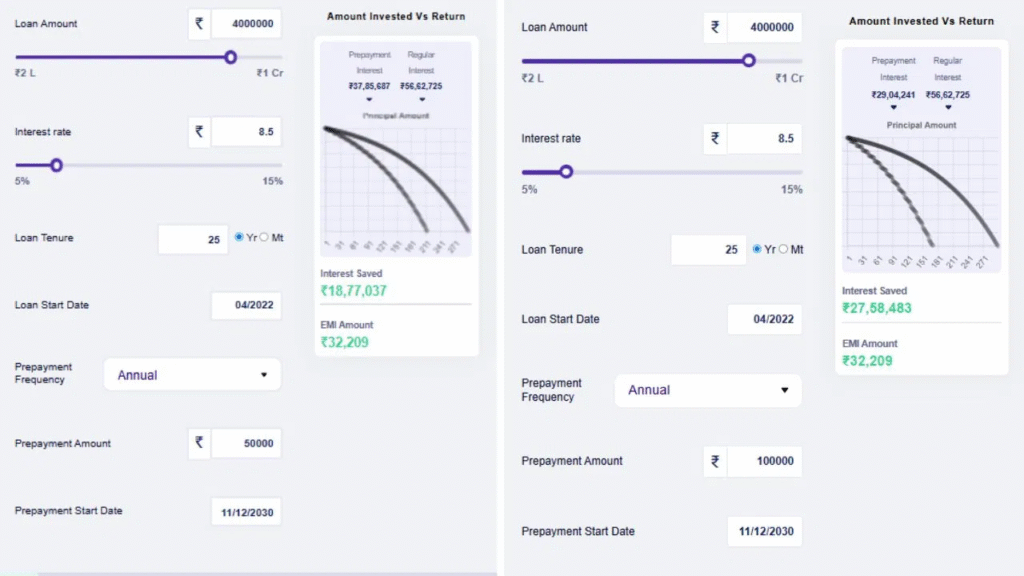
Task: Click the arrow marker under ₹37,85,687 prepayment interest
Action: [369, 100]
